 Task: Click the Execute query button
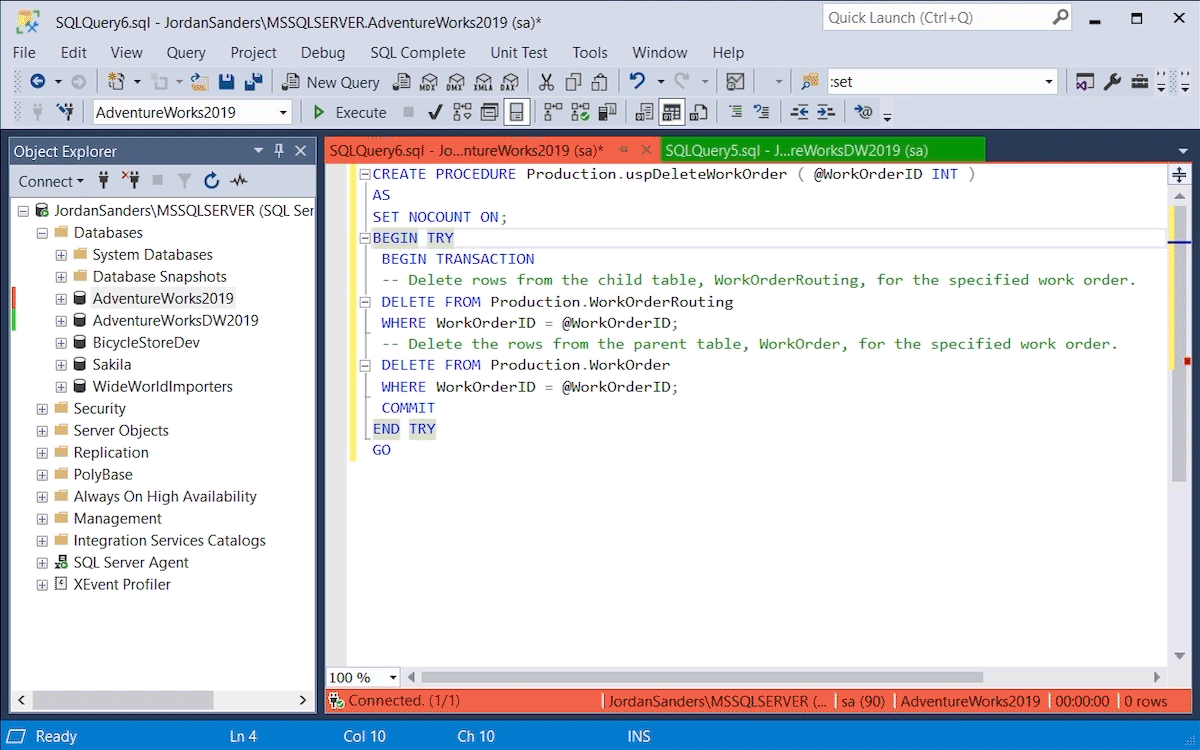point(350,112)
